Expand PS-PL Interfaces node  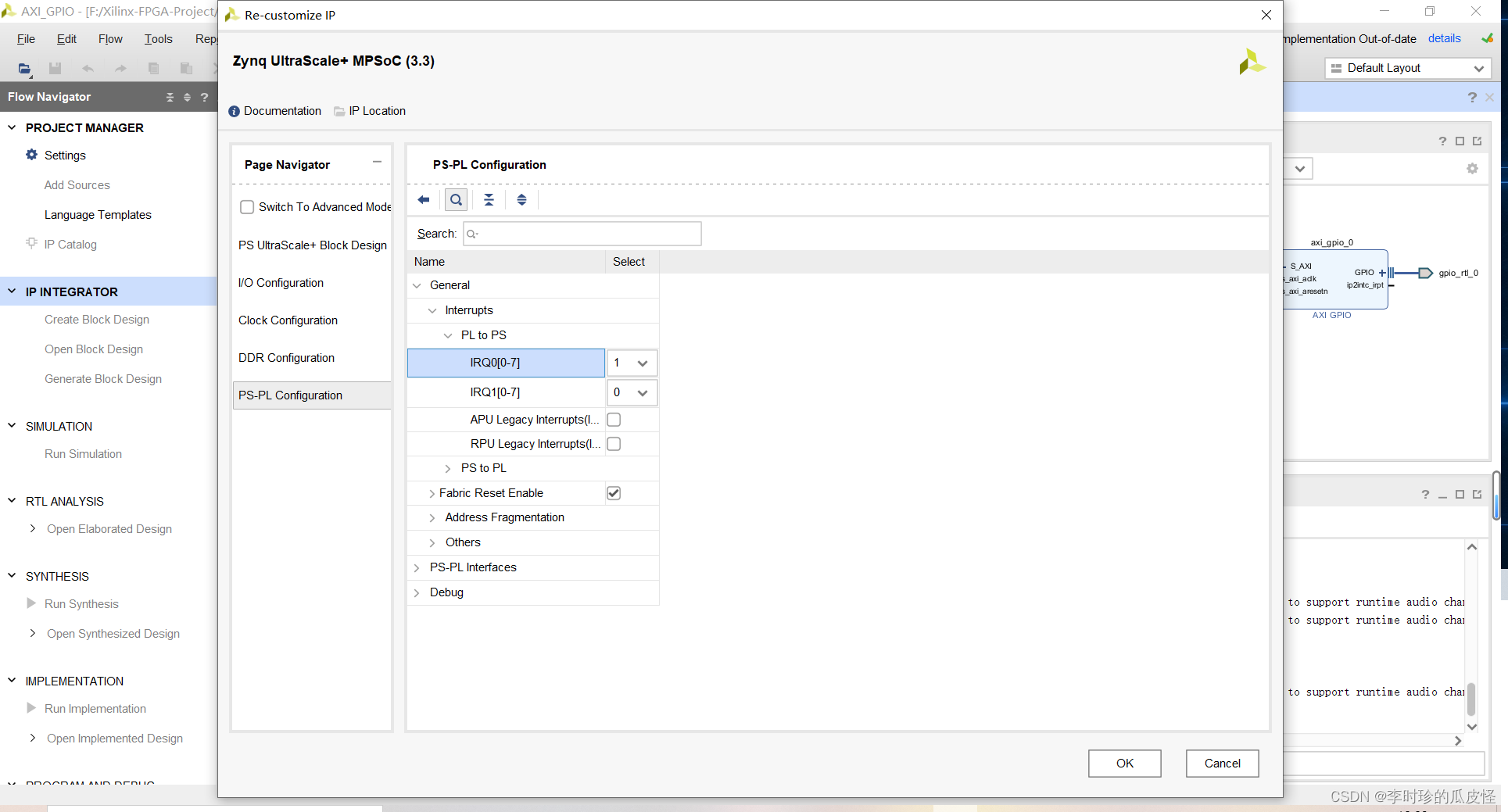click(x=417, y=568)
